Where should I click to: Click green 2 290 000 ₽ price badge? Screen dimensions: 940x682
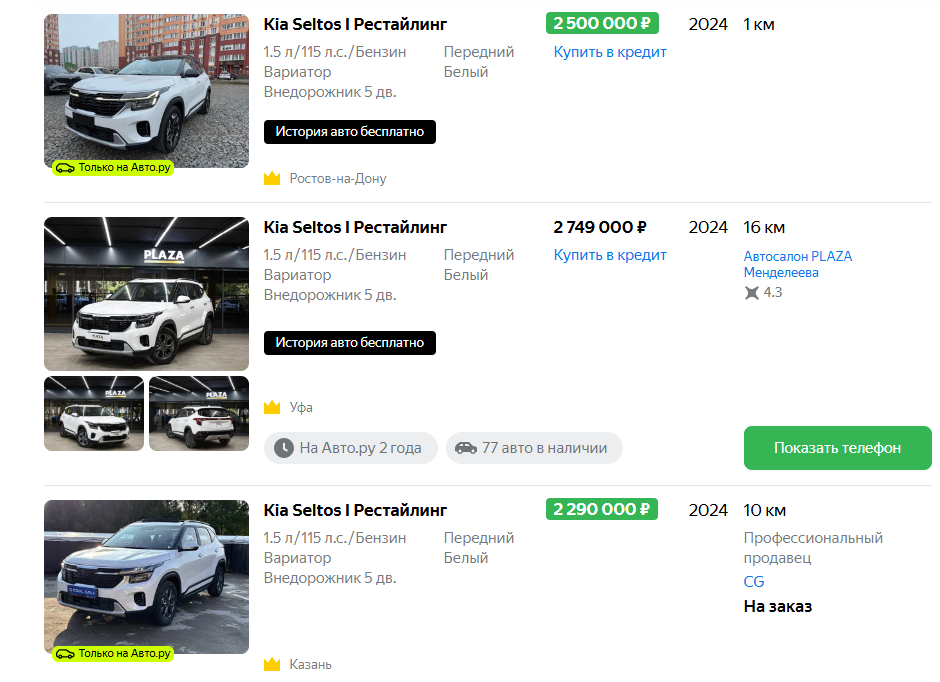point(602,509)
